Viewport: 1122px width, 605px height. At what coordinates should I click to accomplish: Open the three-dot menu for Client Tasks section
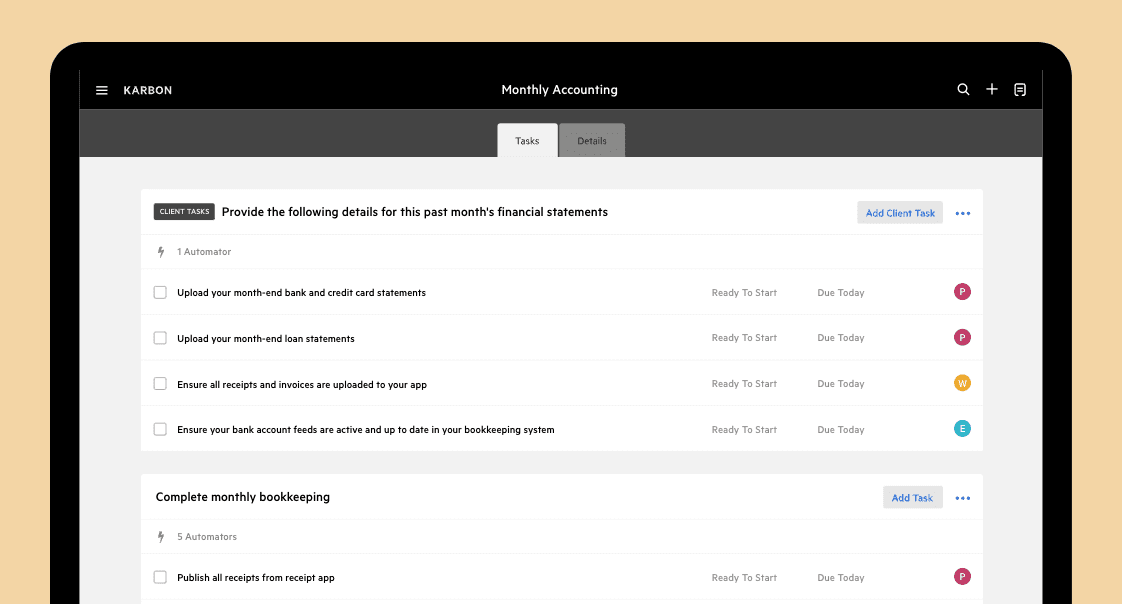[x=962, y=213]
